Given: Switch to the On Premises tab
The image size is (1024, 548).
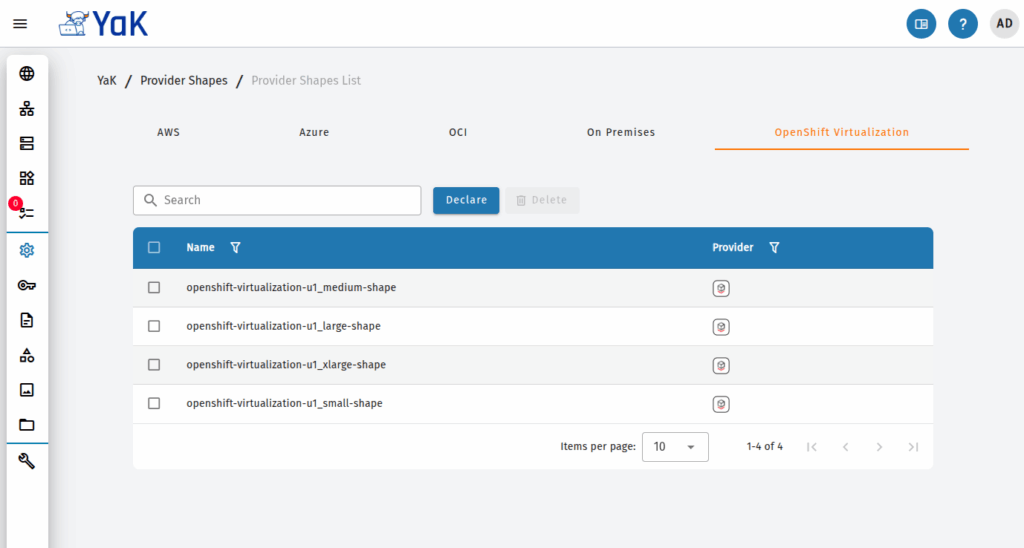Looking at the screenshot, I should 621,133.
